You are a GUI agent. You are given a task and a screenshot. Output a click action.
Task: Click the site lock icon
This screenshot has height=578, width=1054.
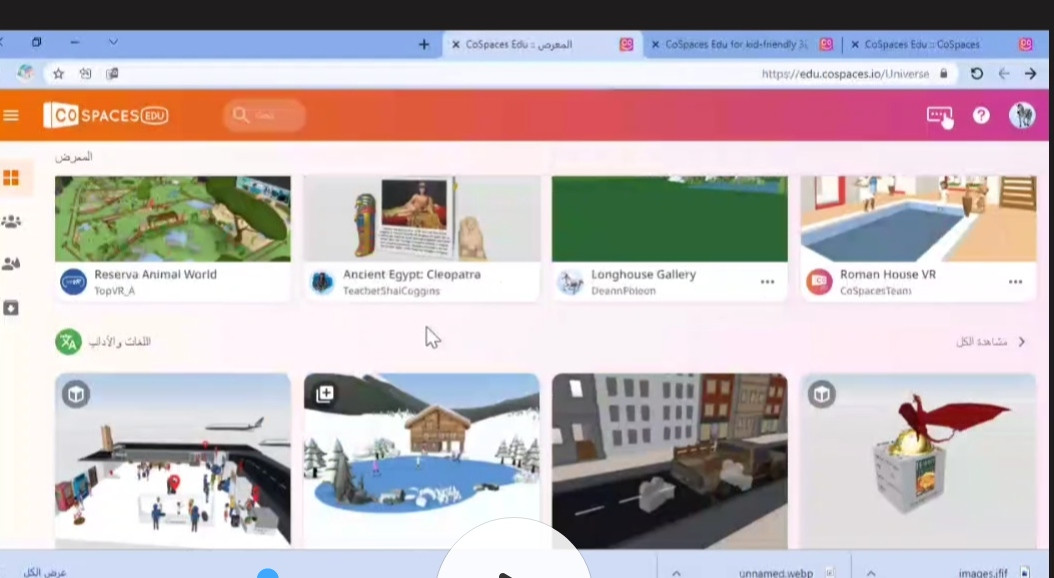coord(944,74)
